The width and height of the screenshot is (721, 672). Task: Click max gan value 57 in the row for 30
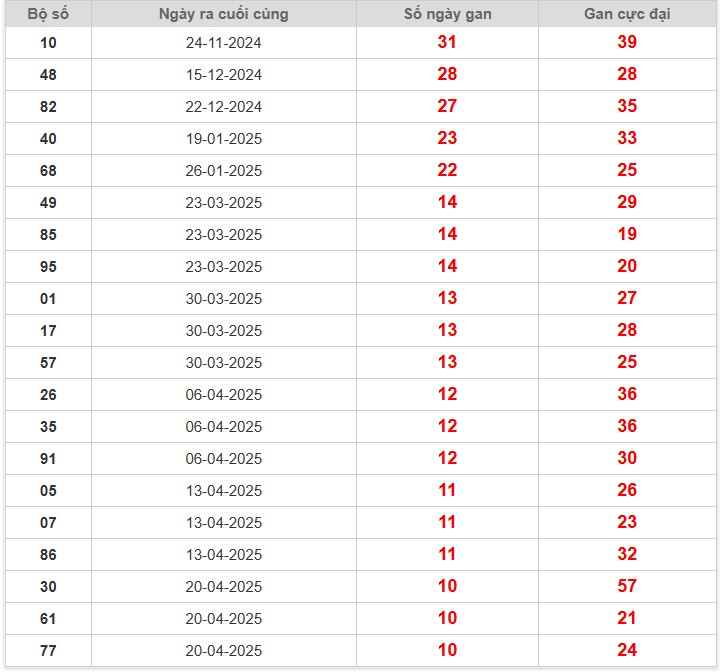coord(627,586)
